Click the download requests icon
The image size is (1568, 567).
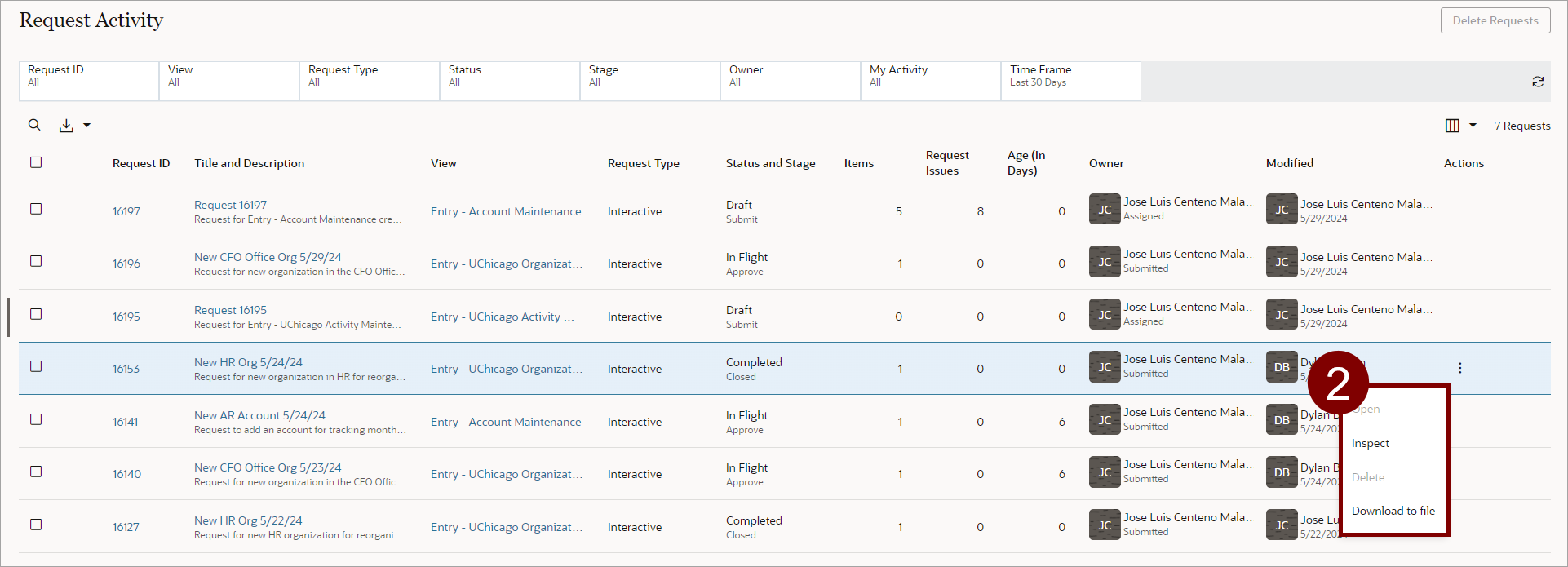point(66,126)
